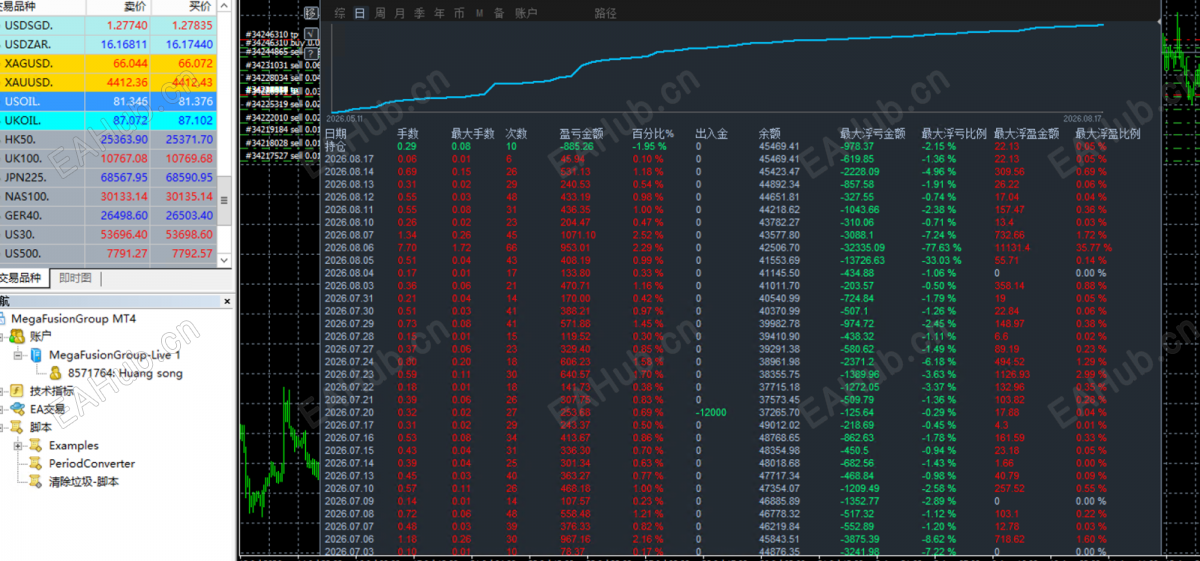Select the 周 weekly period tab
The height and width of the screenshot is (561, 1200).
380,13
